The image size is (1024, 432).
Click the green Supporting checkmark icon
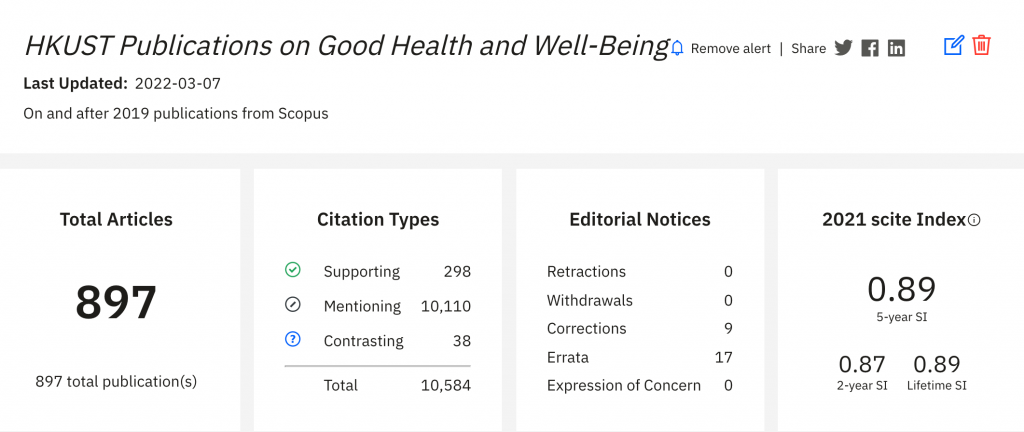coord(293,270)
